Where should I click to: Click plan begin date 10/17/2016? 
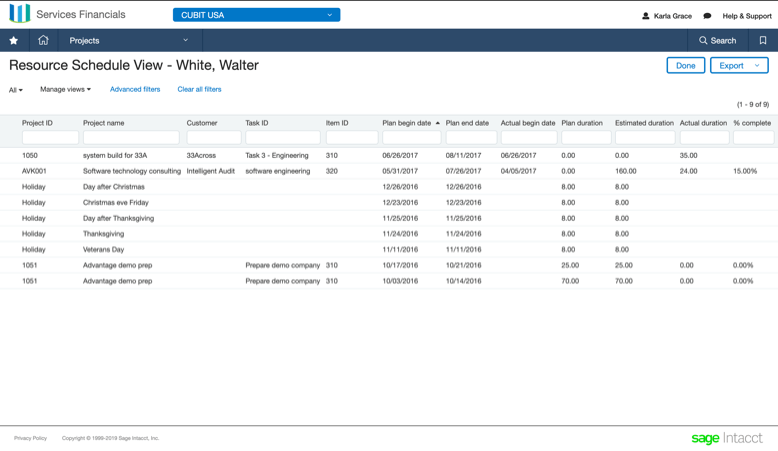(x=400, y=265)
